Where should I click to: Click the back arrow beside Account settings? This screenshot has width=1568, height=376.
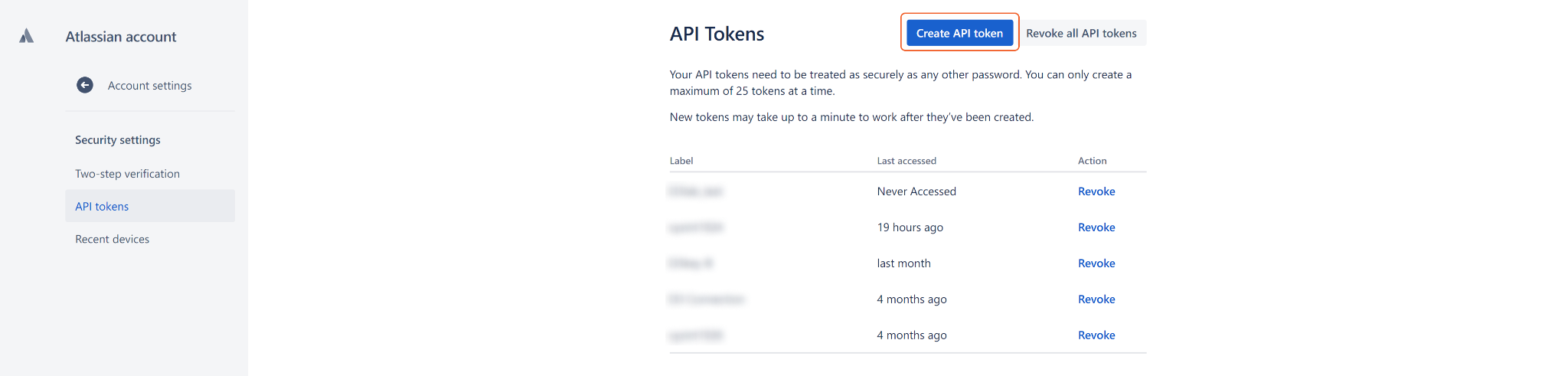tap(85, 85)
